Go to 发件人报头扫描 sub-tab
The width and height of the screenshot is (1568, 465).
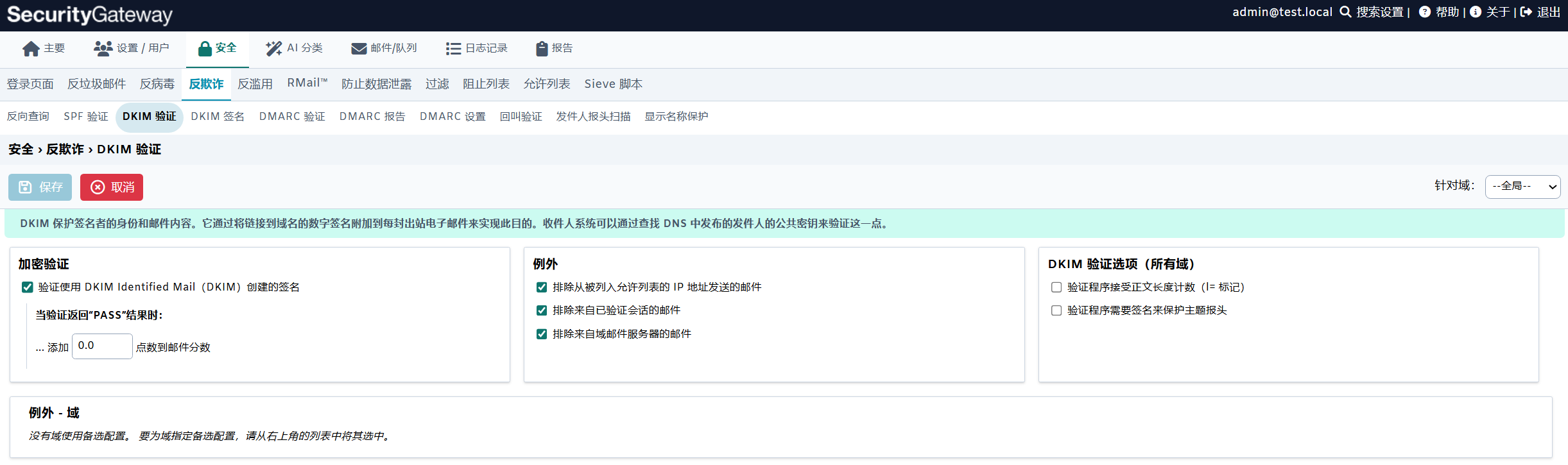pos(593,117)
